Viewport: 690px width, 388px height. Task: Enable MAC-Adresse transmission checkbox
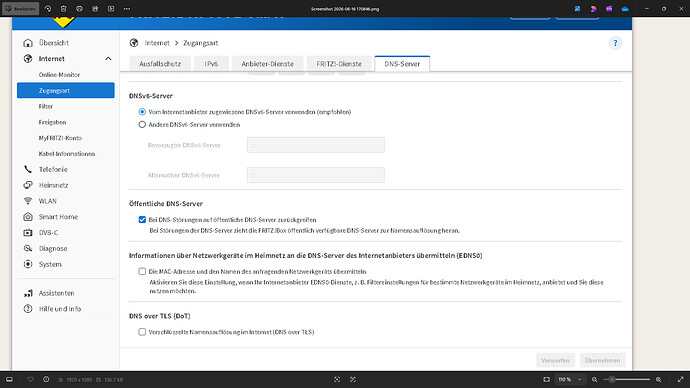point(142,271)
